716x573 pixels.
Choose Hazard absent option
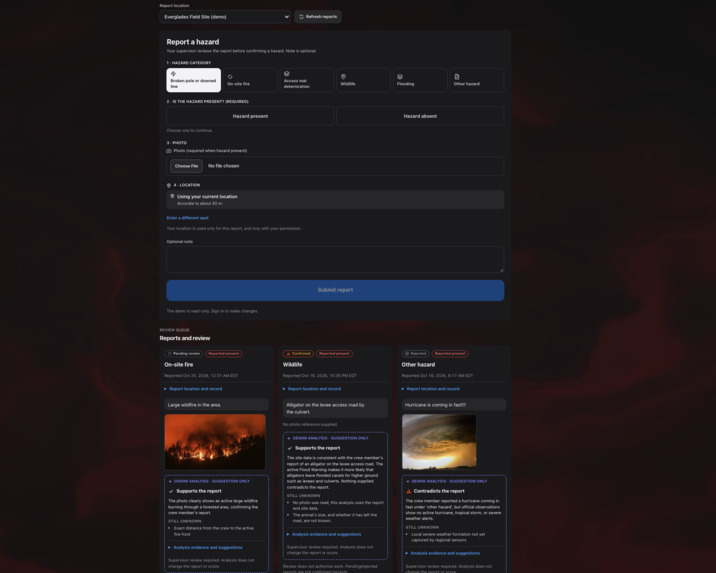(420, 116)
